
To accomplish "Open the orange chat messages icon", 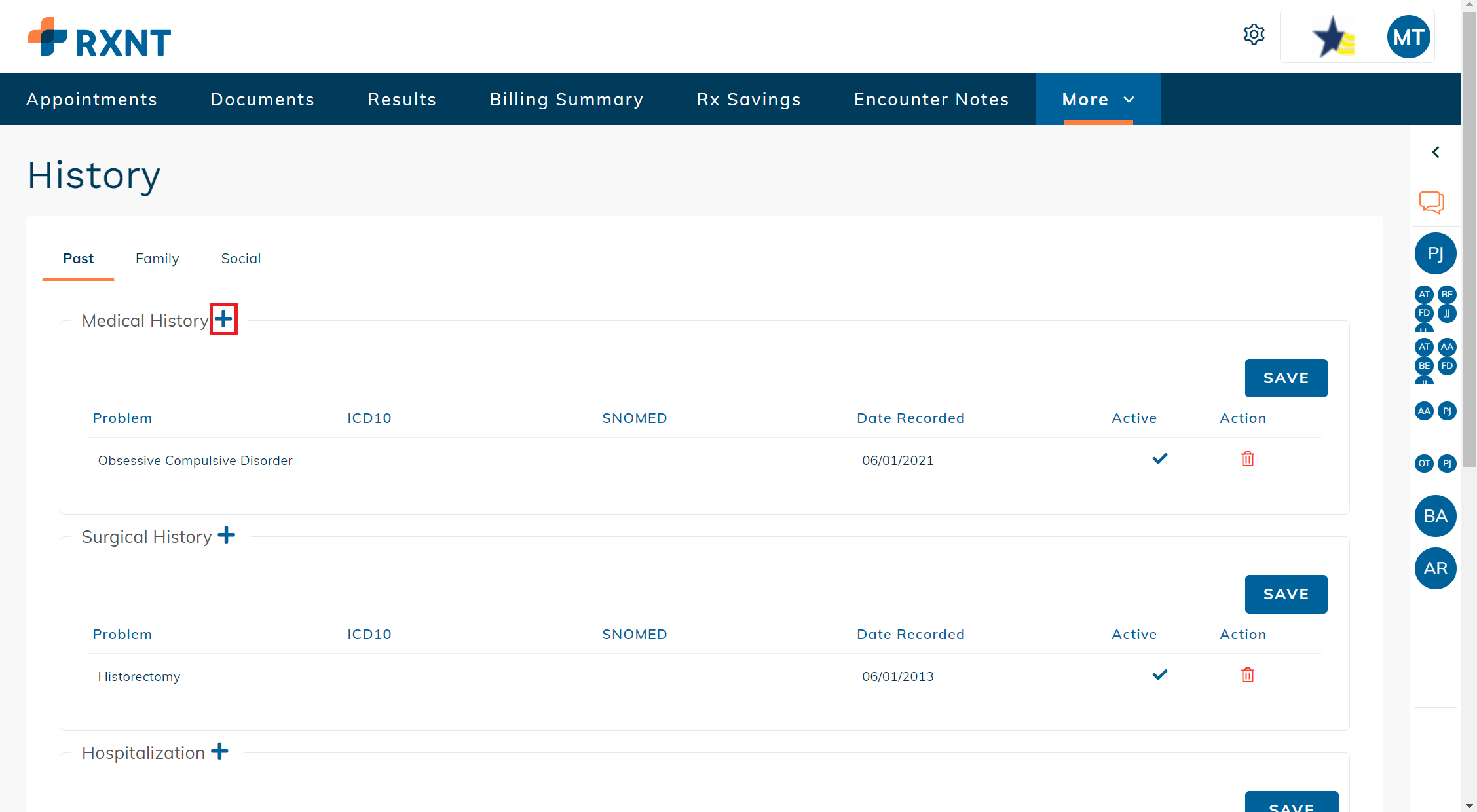I will tap(1432, 202).
